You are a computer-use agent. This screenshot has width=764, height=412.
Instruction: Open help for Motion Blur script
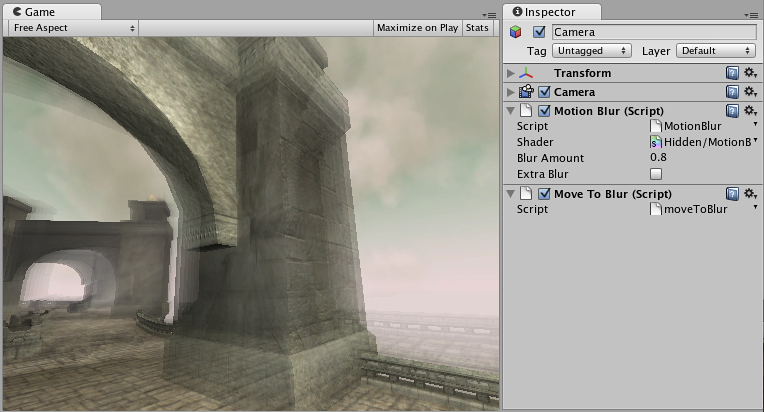[732, 110]
